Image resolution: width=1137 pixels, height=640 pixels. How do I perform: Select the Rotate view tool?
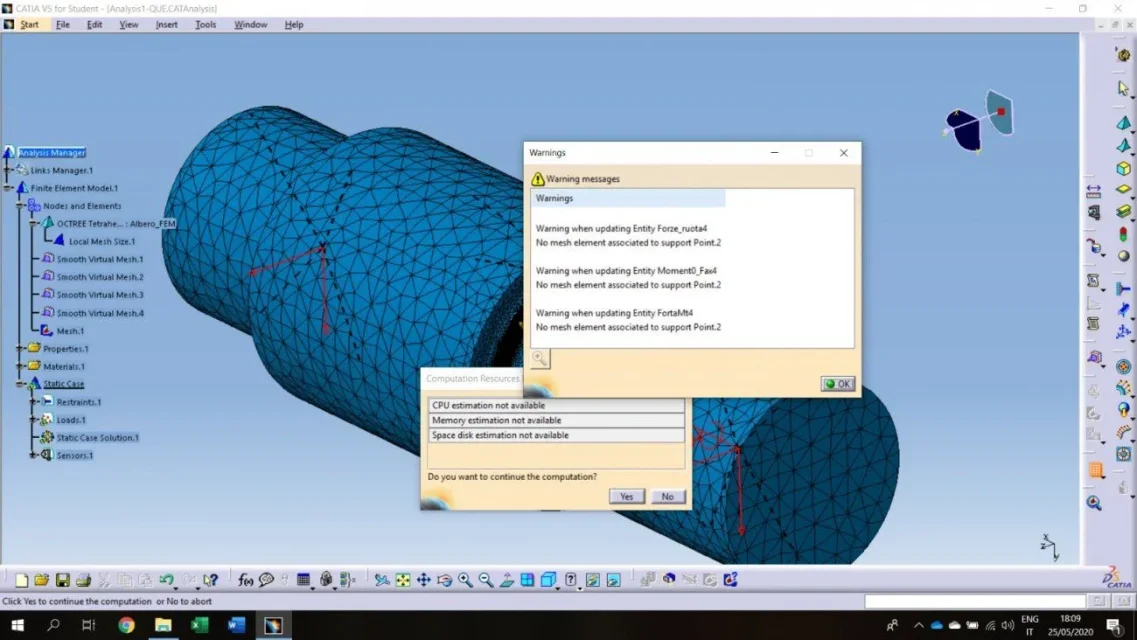(x=445, y=580)
